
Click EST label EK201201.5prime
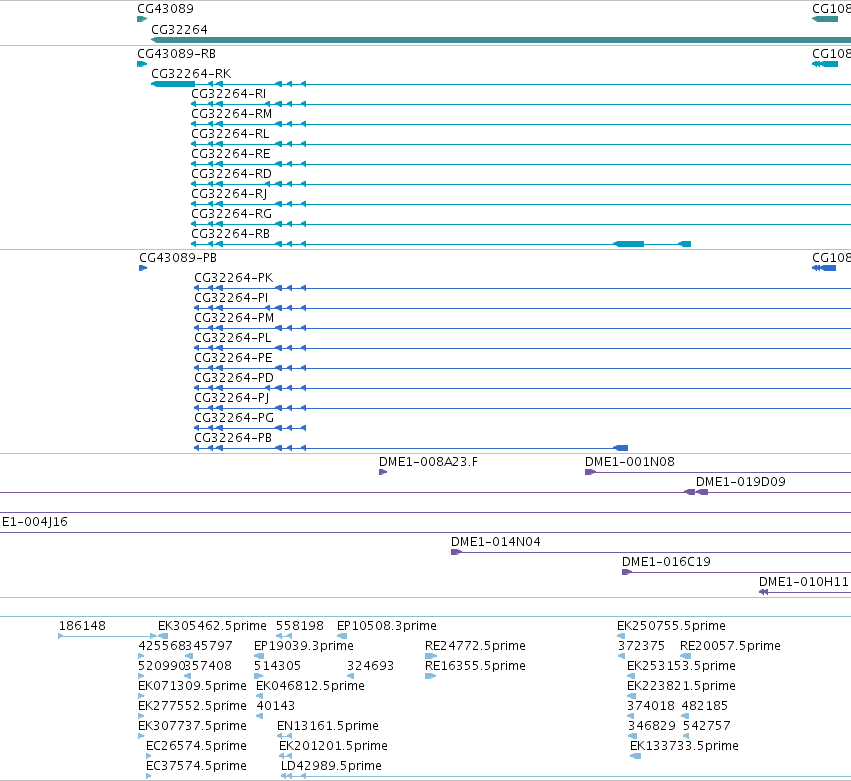(x=333, y=746)
